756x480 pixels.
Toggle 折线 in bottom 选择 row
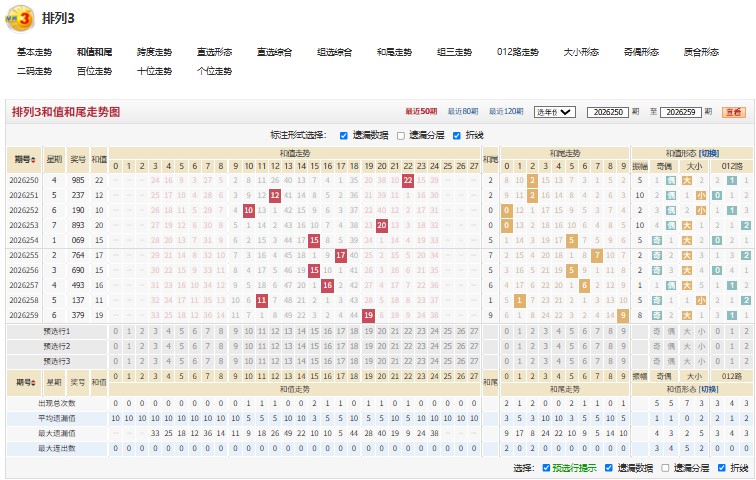pyautogui.click(x=721, y=467)
